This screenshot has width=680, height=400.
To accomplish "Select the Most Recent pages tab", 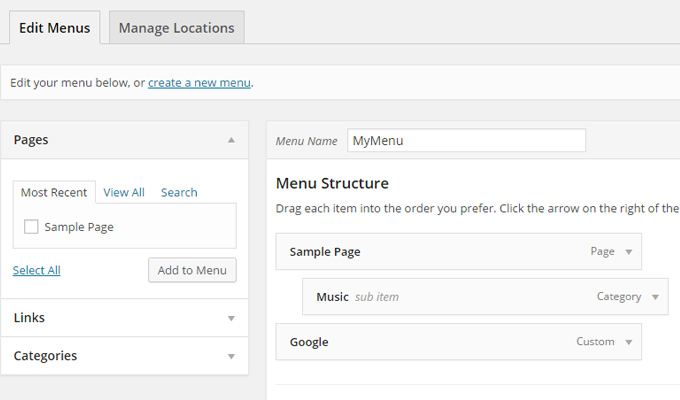I will point(54,192).
